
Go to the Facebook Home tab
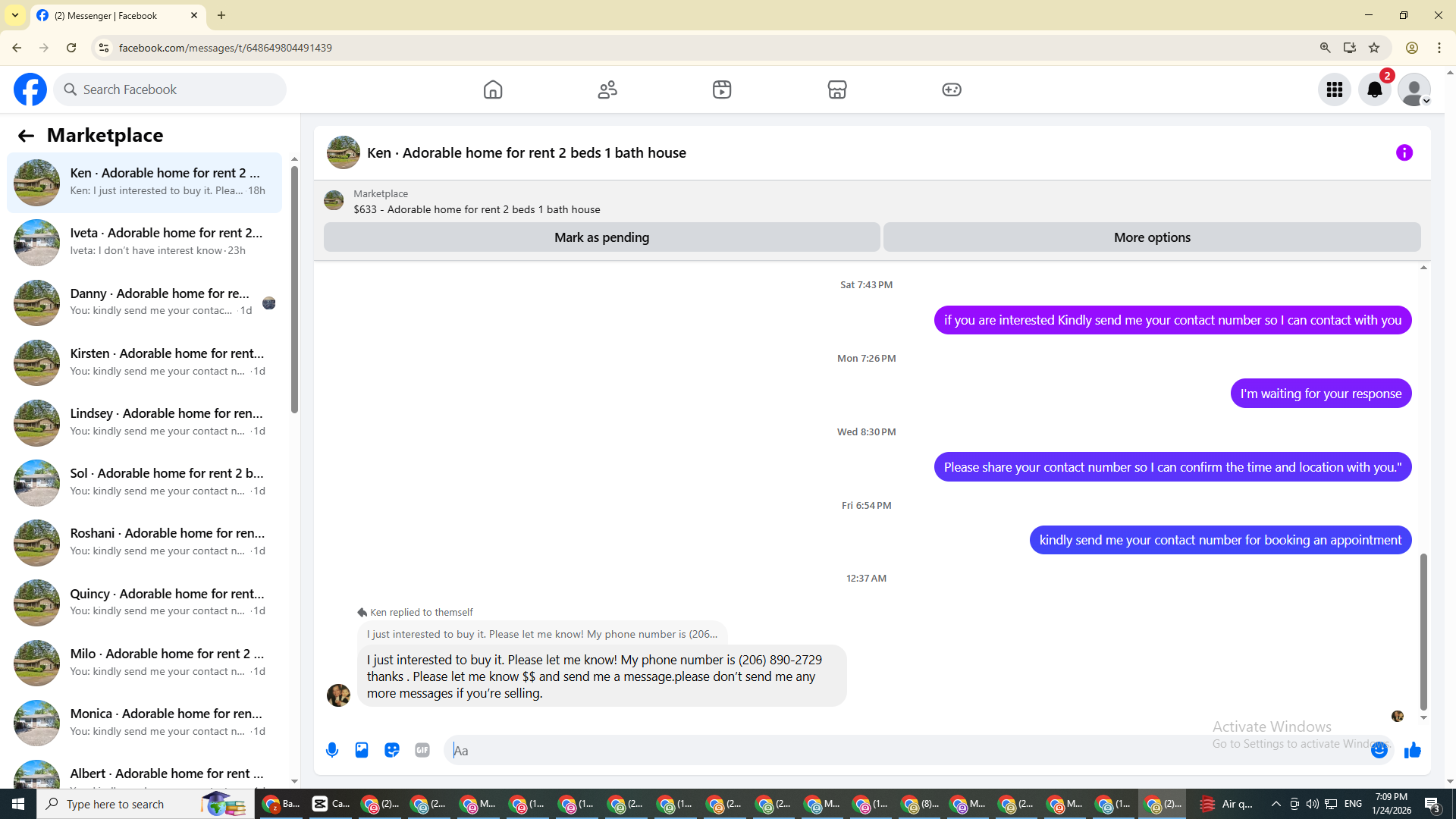[x=493, y=89]
